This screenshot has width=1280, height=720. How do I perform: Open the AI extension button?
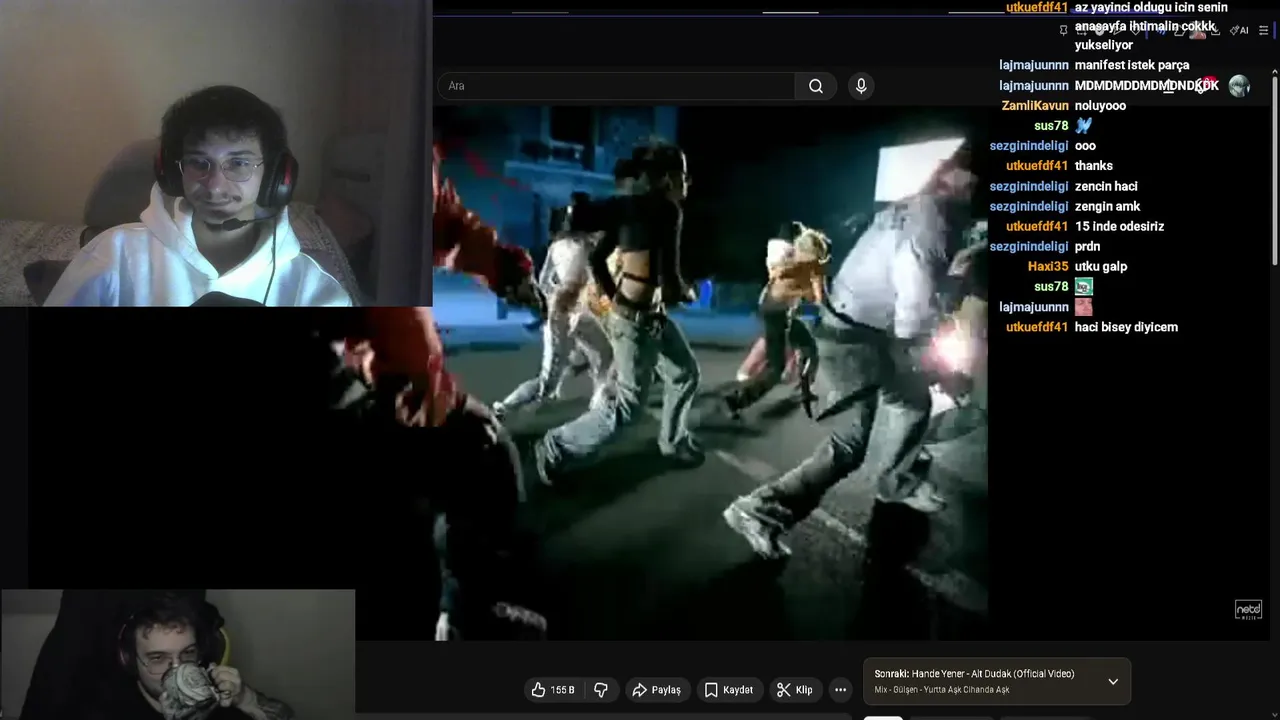point(1239,30)
